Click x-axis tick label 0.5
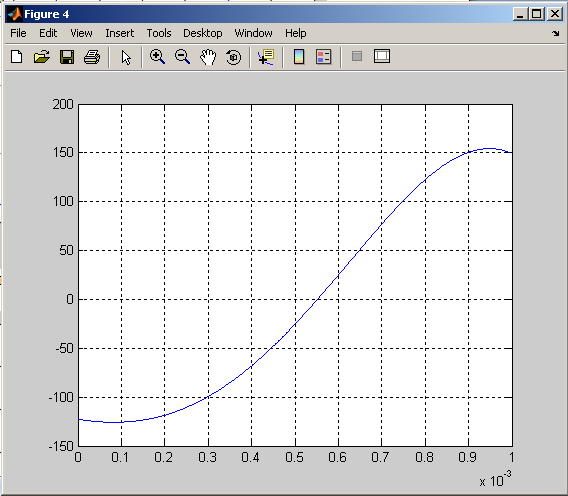The width and height of the screenshot is (568, 496). click(294, 457)
